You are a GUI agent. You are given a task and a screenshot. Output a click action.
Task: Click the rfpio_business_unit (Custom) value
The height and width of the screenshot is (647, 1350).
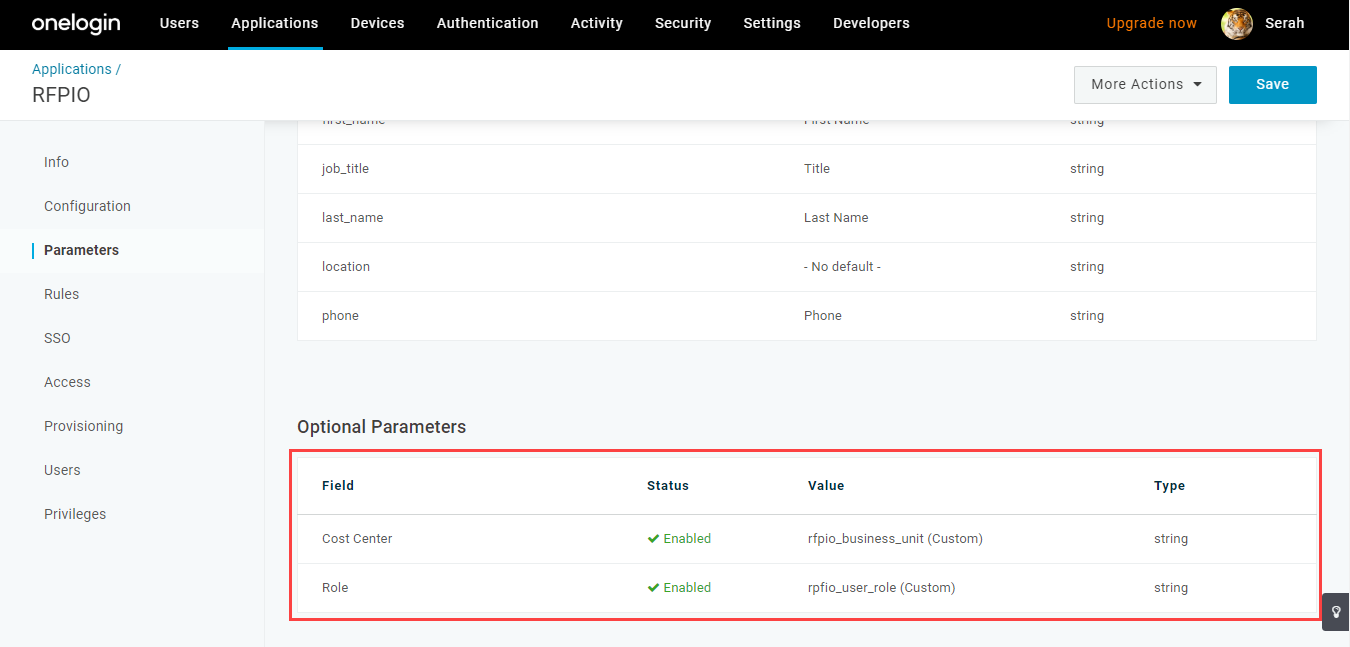click(x=895, y=539)
